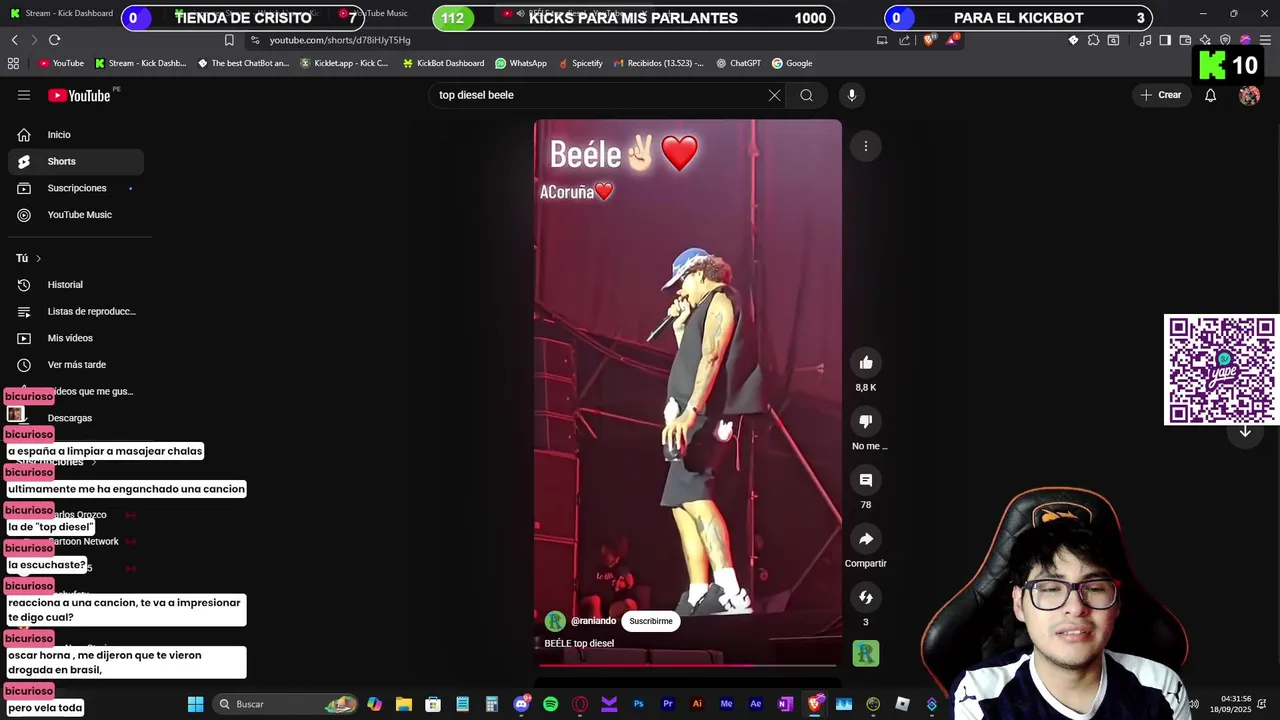This screenshot has height=720, width=1280.
Task: Open Suscripciones in the sidebar
Action: 76,188
